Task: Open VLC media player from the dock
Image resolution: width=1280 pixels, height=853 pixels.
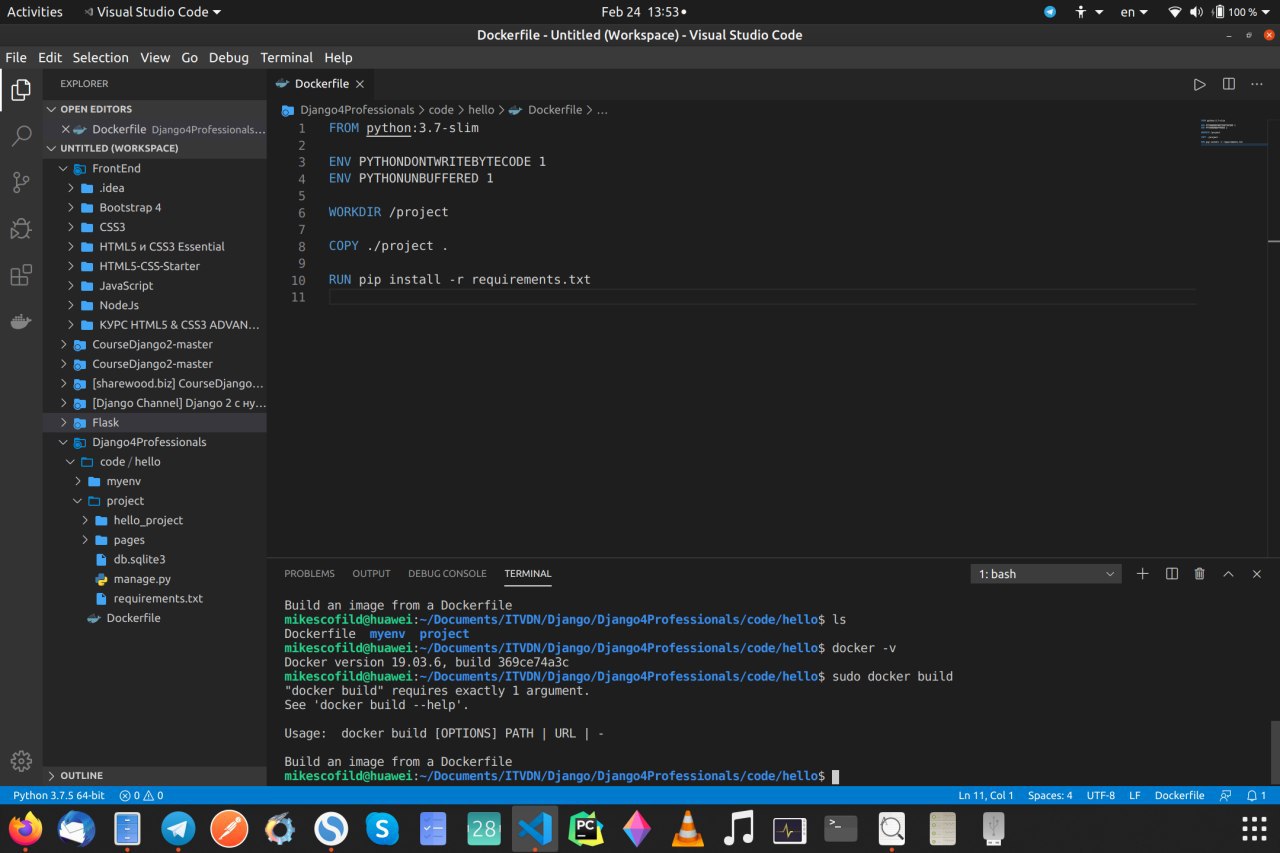Action: coord(687,828)
